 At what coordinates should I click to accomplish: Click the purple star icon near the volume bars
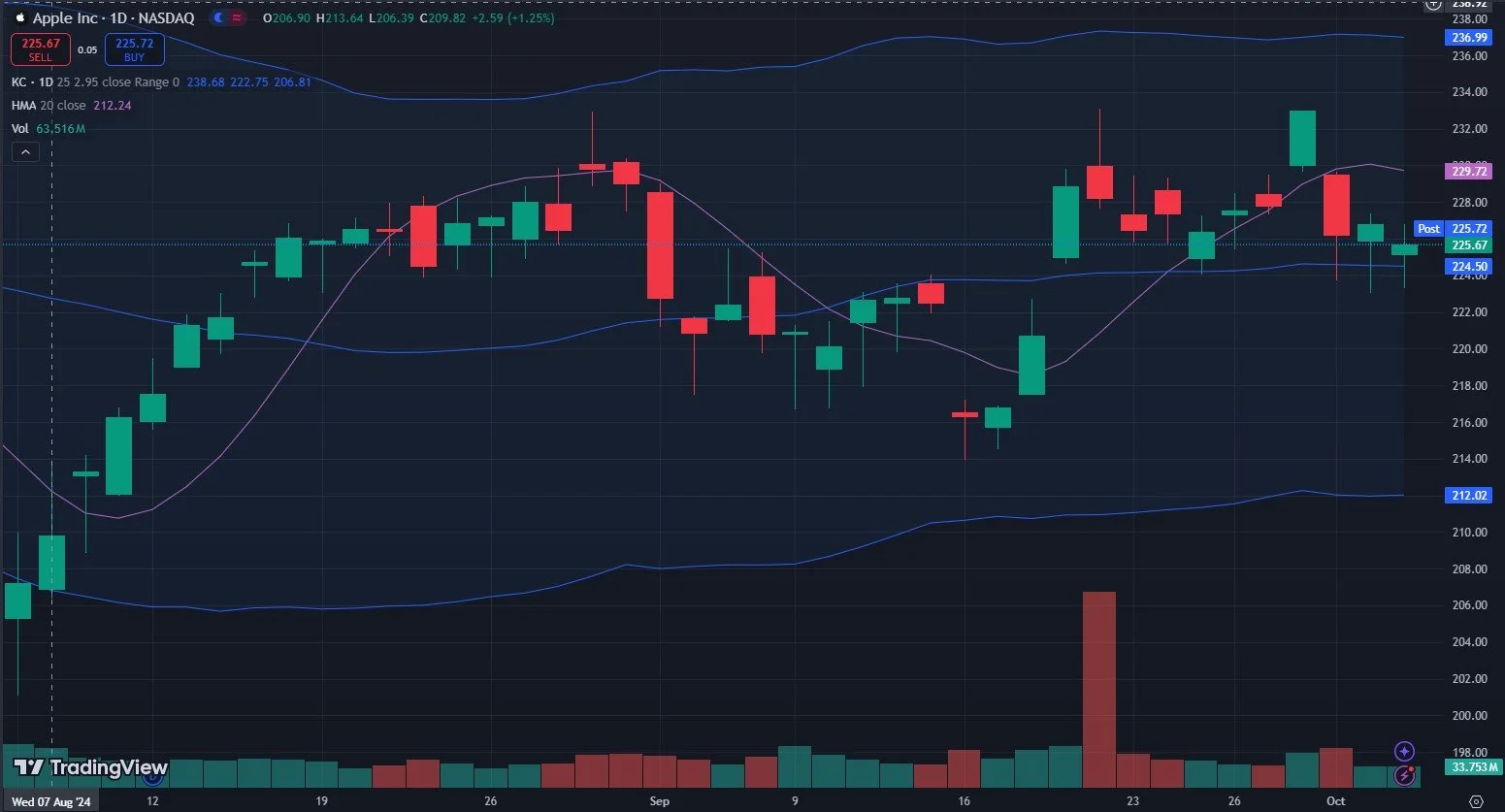1404,752
